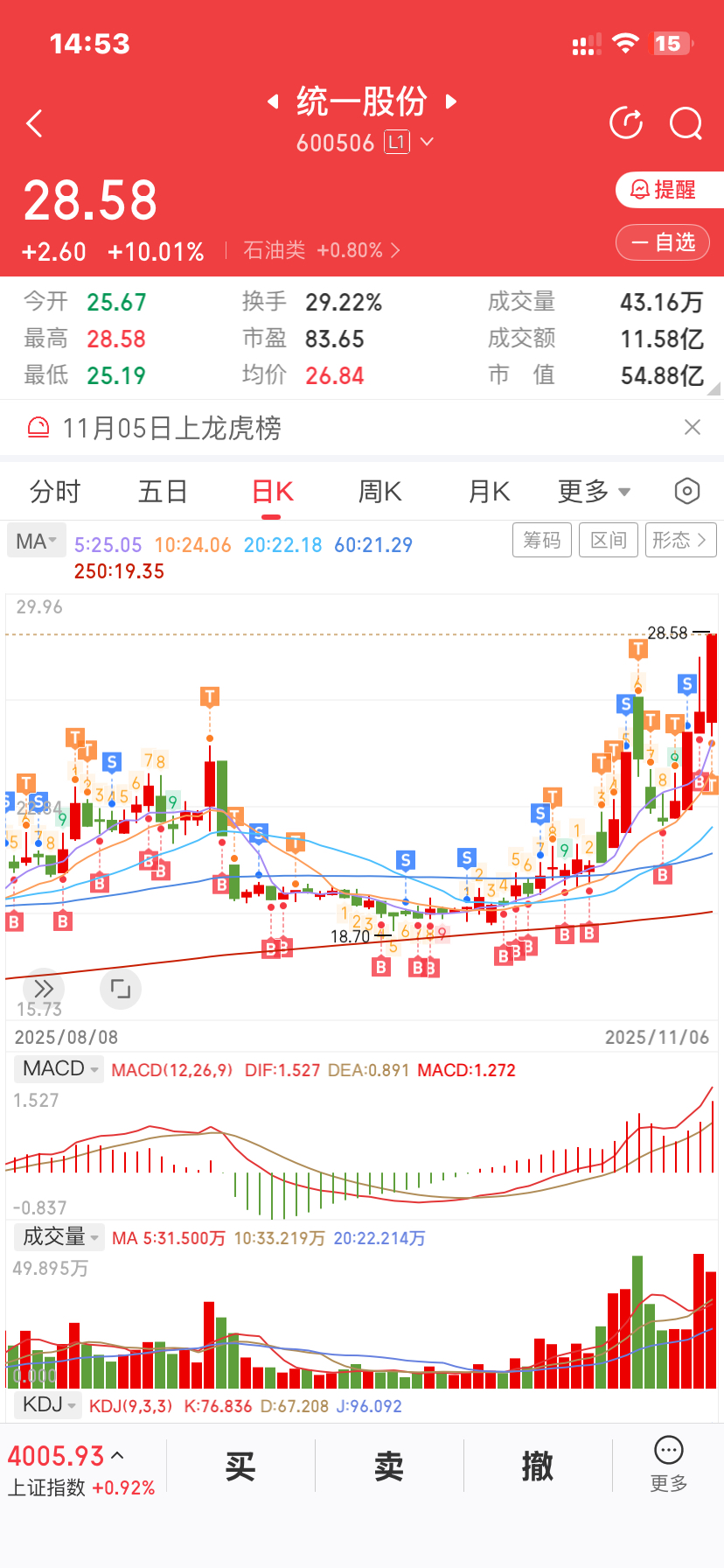The image size is (724, 1568).
Task: Dismiss the 龙虎榜 notice banner
Action: 693,427
